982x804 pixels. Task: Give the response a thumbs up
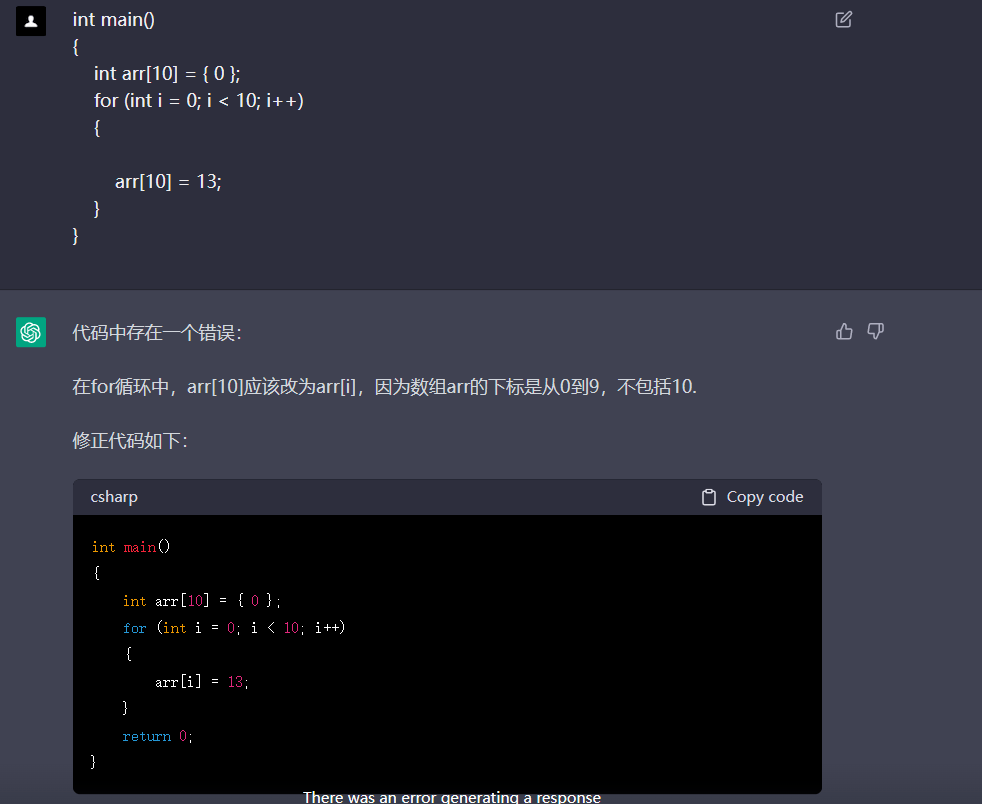pos(844,331)
